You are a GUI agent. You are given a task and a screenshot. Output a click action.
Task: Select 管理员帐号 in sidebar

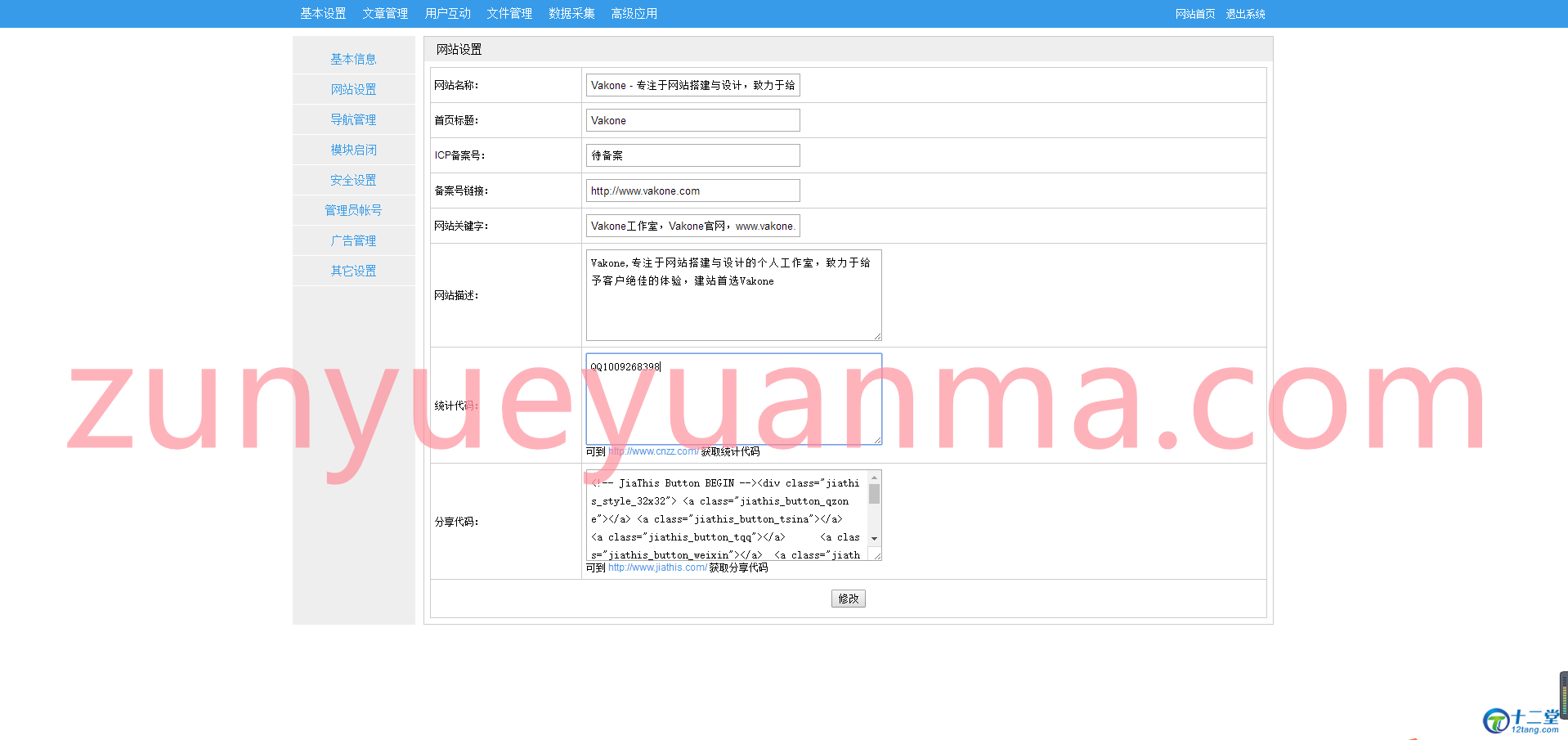click(x=353, y=210)
